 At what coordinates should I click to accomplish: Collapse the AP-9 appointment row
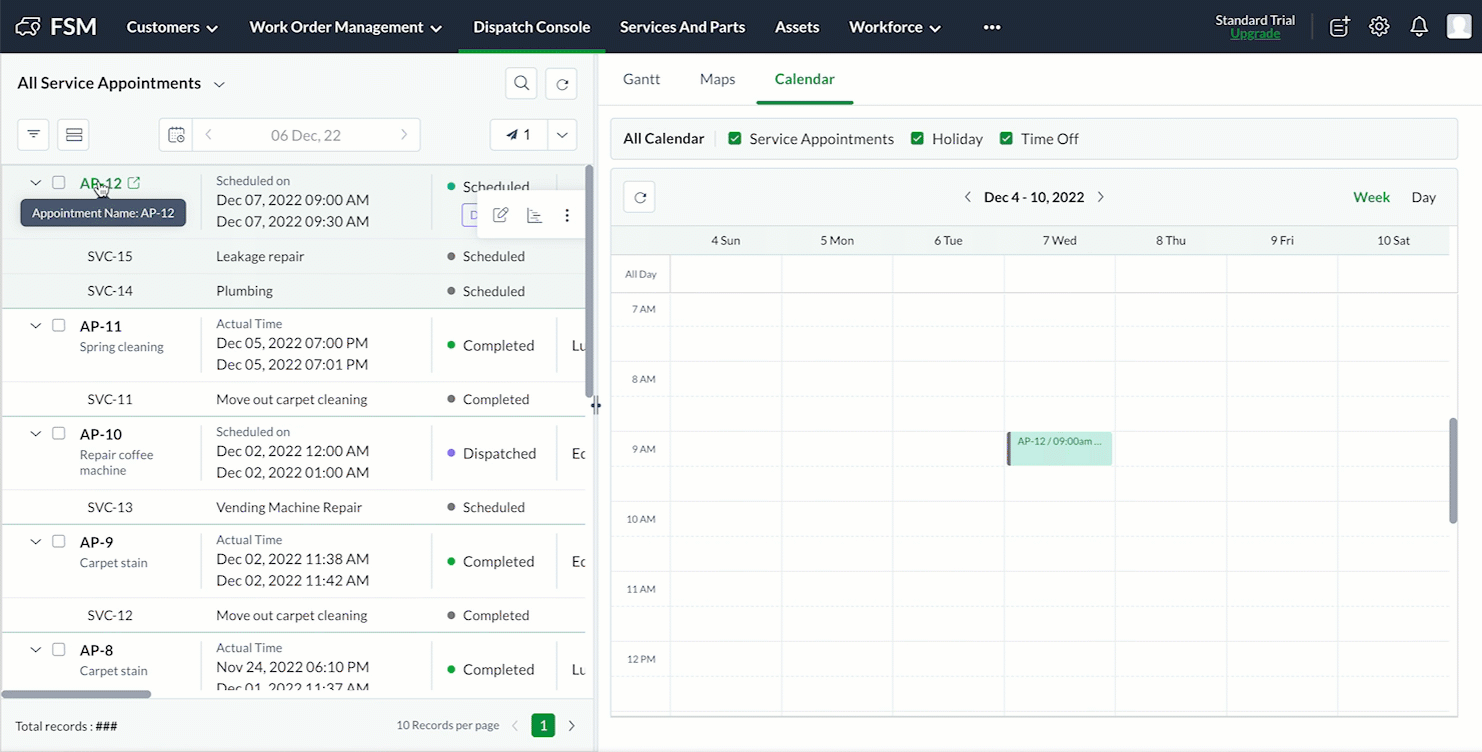(x=36, y=542)
